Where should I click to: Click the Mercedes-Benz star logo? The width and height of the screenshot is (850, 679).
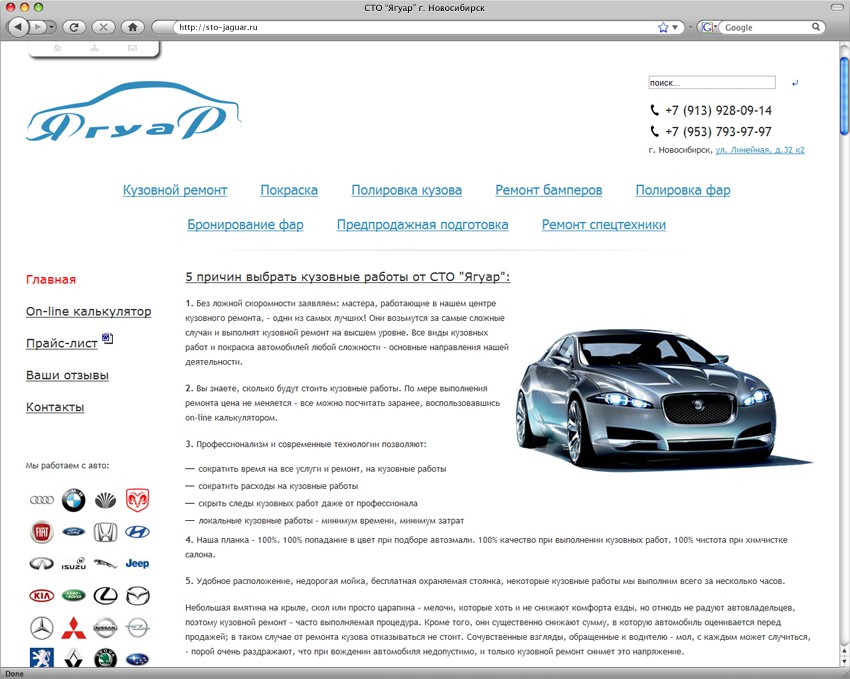(42, 628)
